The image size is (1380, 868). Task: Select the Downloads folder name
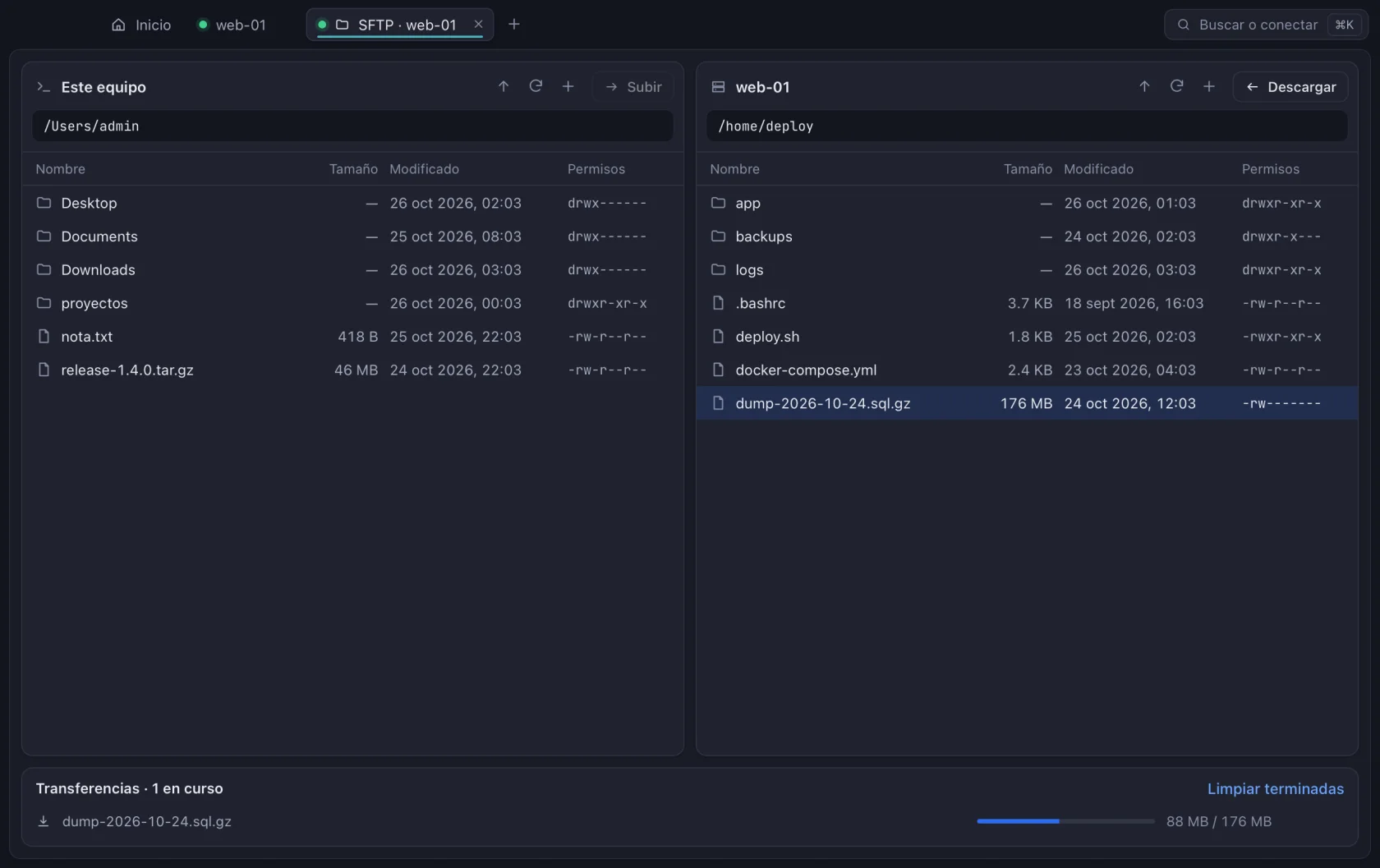coord(98,269)
